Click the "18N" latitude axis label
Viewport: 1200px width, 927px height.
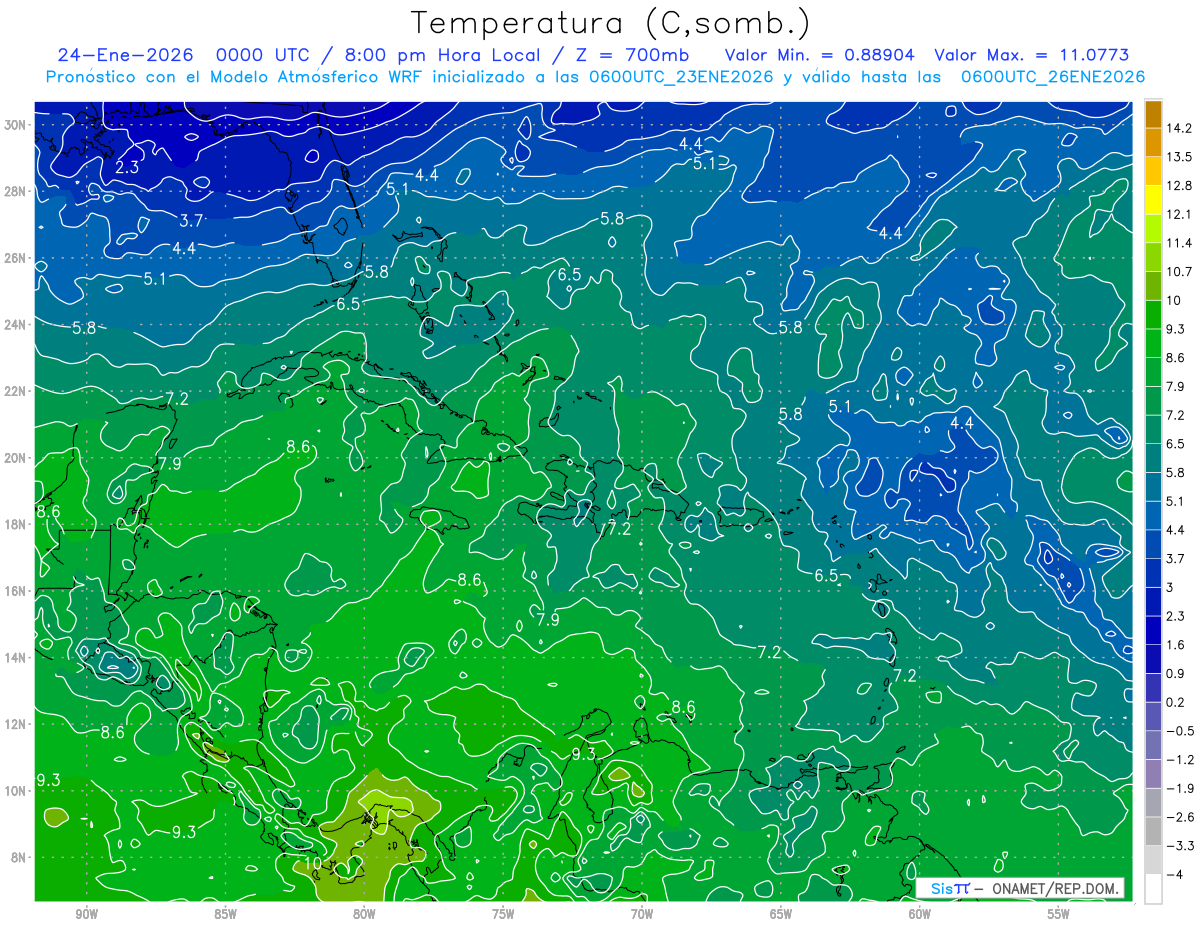coord(16,525)
